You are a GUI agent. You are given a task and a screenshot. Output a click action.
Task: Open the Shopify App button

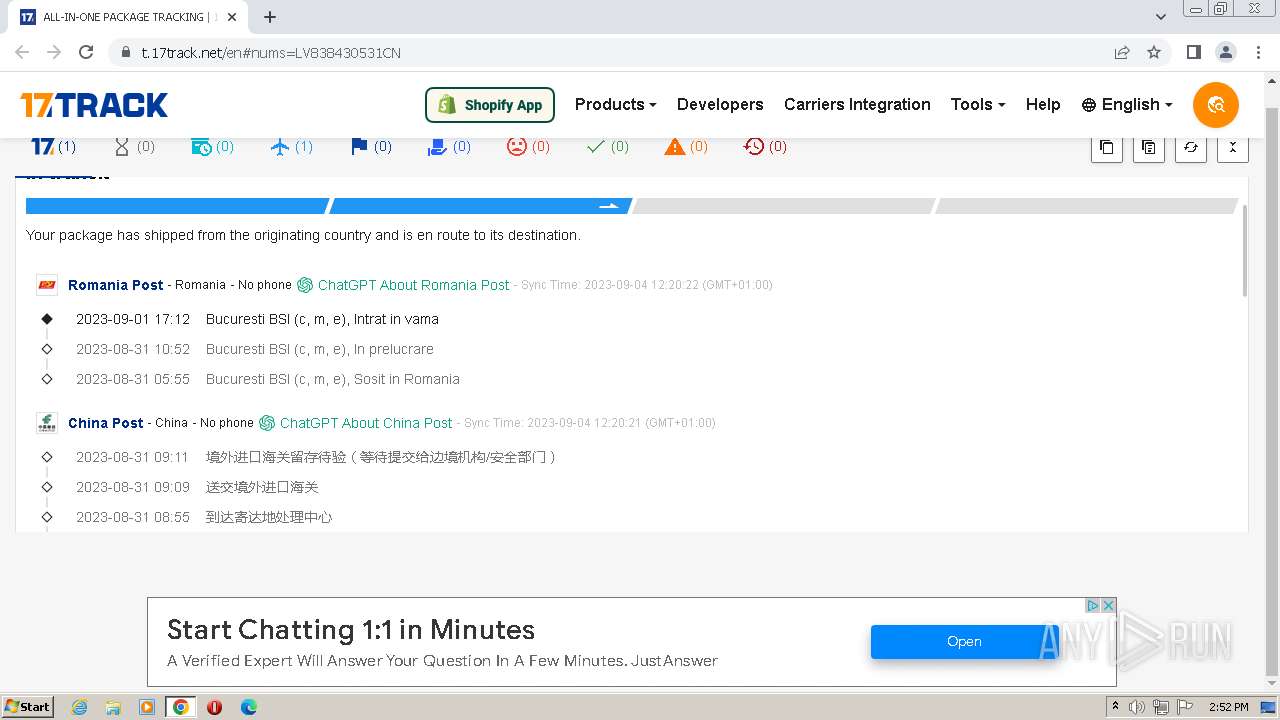click(x=490, y=105)
